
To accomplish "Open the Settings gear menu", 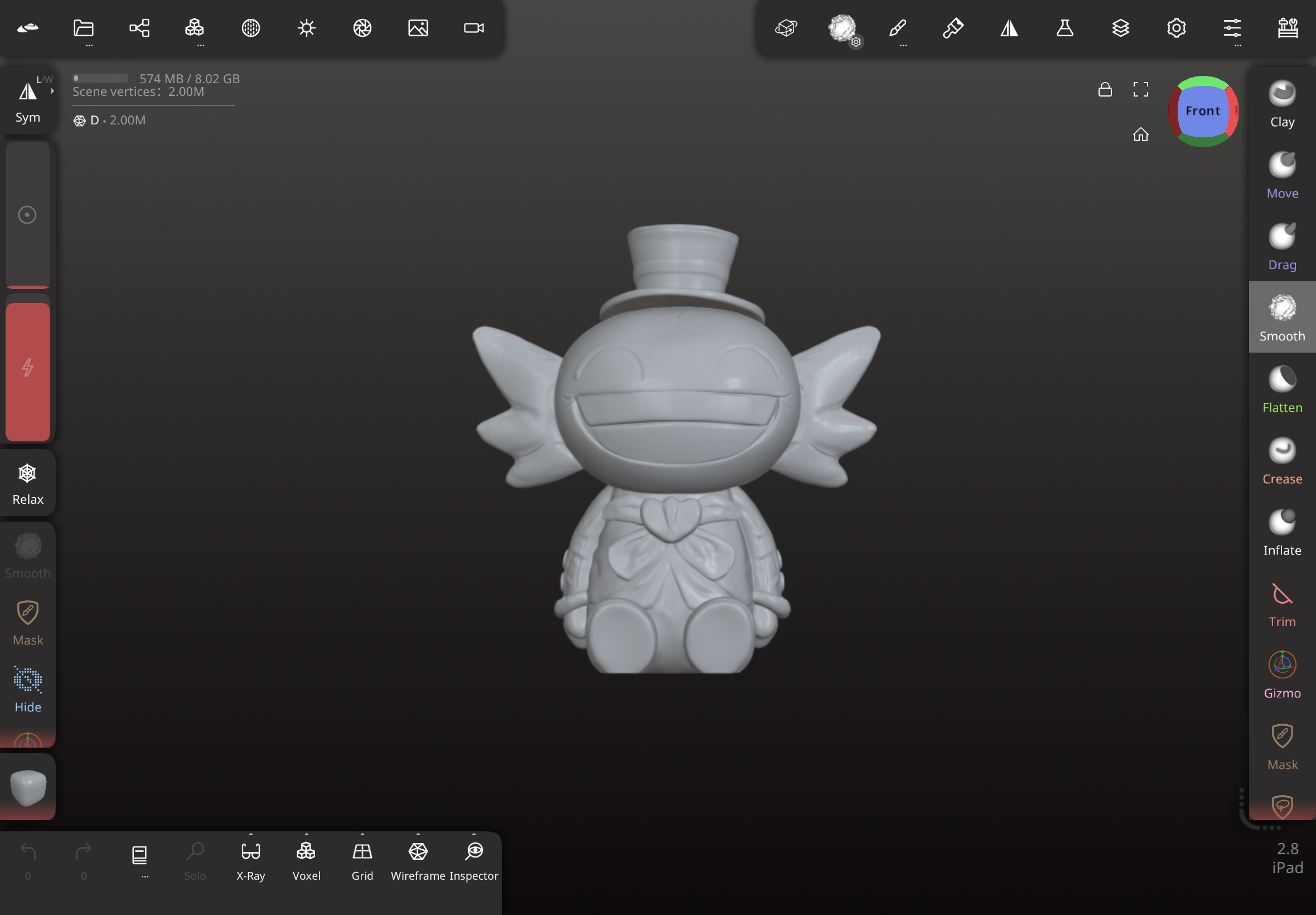I will point(1177,28).
